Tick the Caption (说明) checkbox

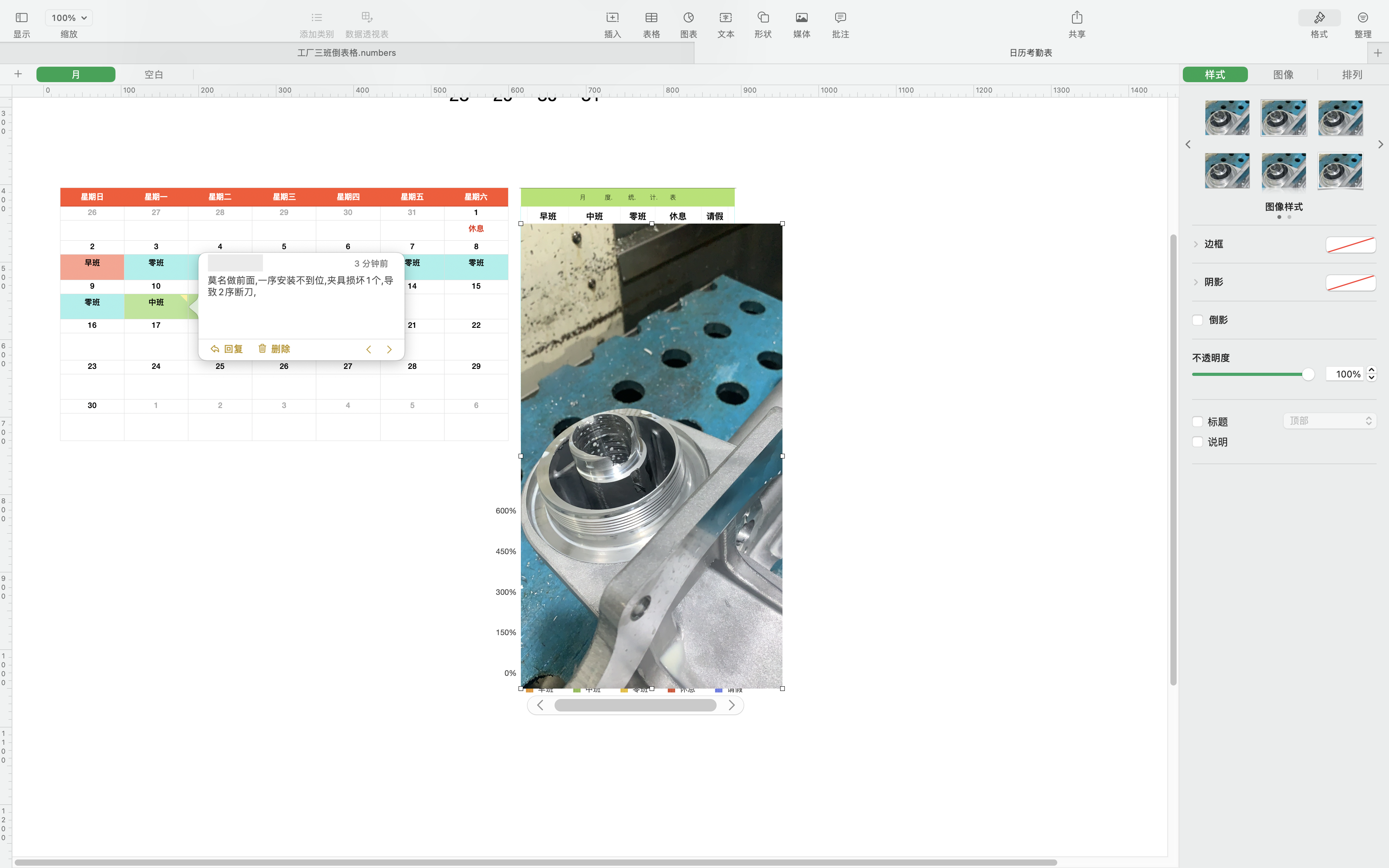tap(1198, 442)
